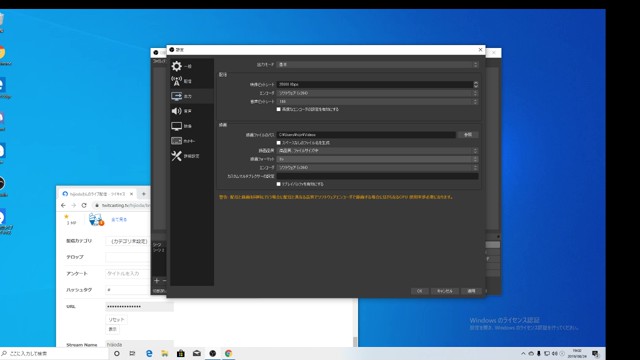The height and width of the screenshot is (360, 640).
Task: Open Task View on taskbar
Action: 133,353
